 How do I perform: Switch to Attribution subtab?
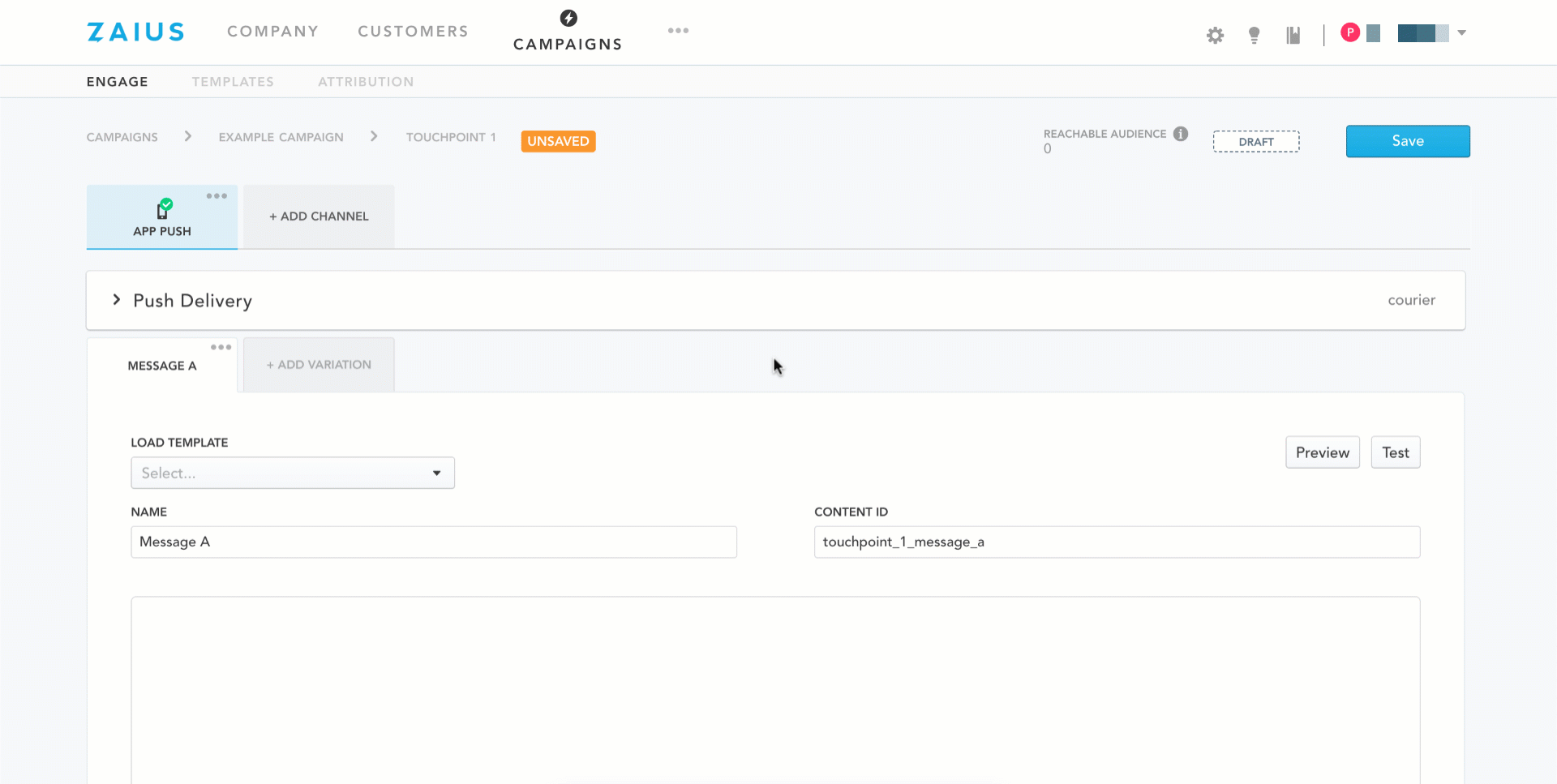tap(366, 82)
